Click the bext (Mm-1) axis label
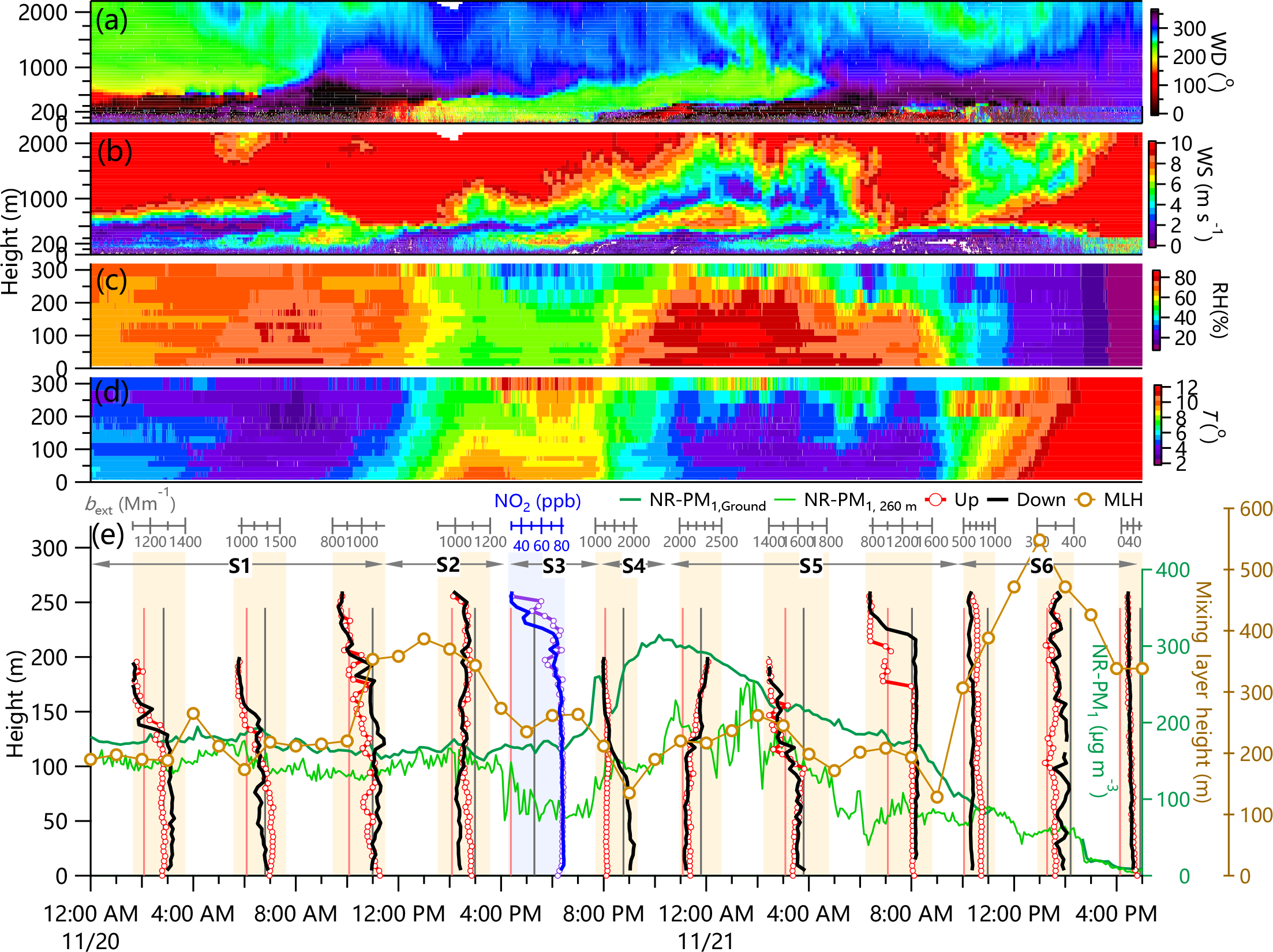This screenshot has height=952, width=1273. [x=130, y=504]
